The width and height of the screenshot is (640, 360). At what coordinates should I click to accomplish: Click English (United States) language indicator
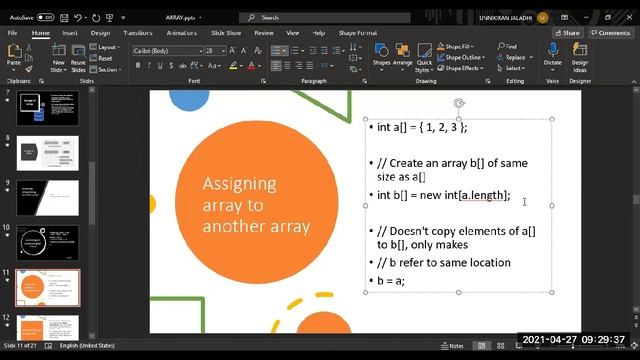click(87, 346)
